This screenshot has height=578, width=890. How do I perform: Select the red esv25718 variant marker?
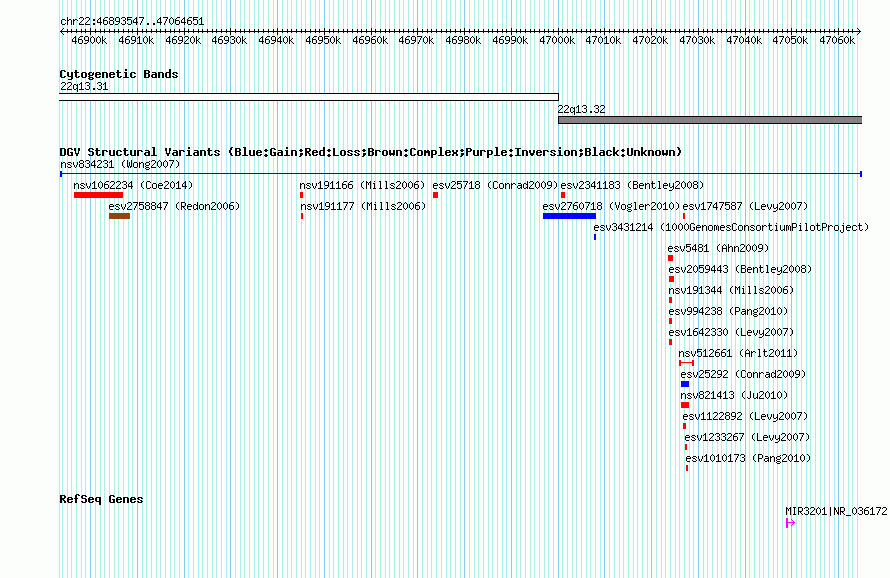click(435, 195)
